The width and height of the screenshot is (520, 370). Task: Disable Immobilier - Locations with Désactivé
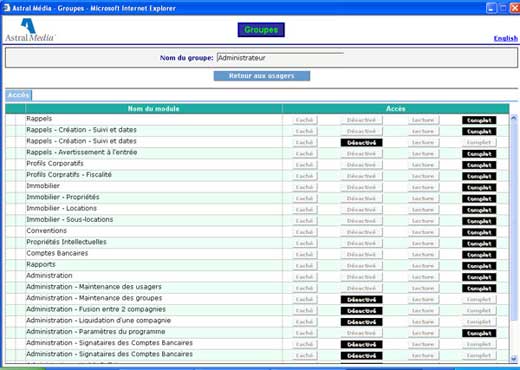tap(361, 210)
